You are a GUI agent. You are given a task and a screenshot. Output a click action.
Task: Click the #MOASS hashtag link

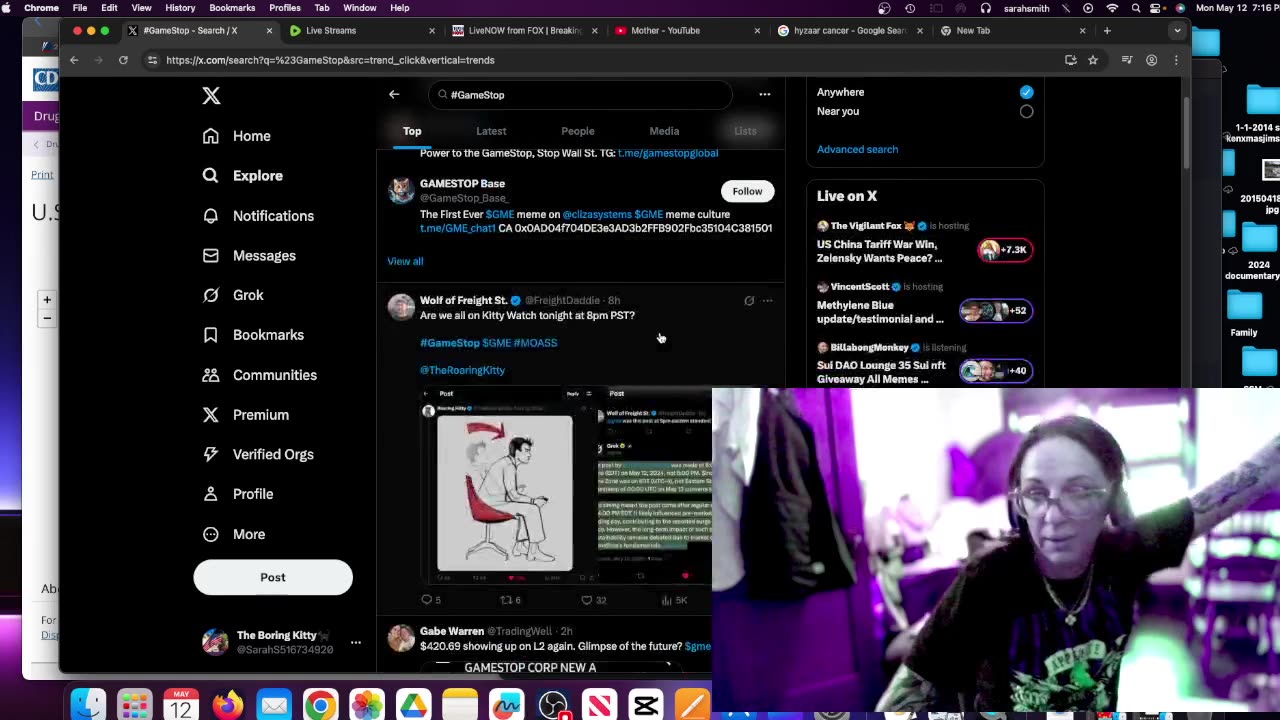point(535,343)
